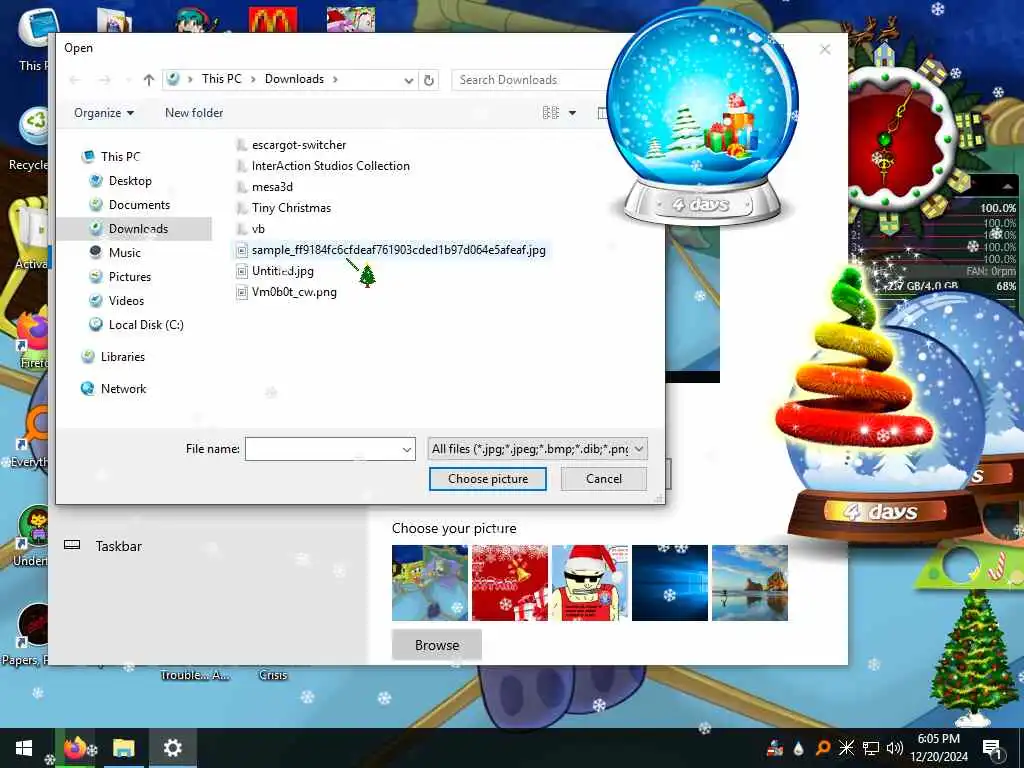The width and height of the screenshot is (1024, 768).
Task: Change the view layout icon
Action: (551, 113)
